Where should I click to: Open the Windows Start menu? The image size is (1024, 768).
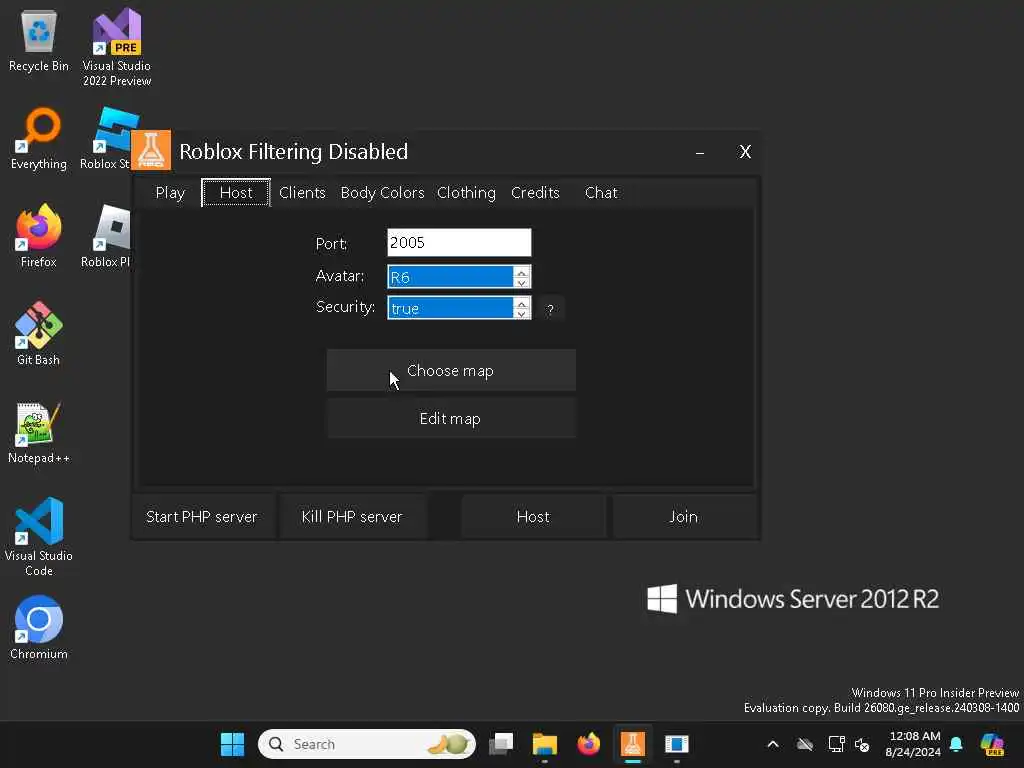(232, 744)
